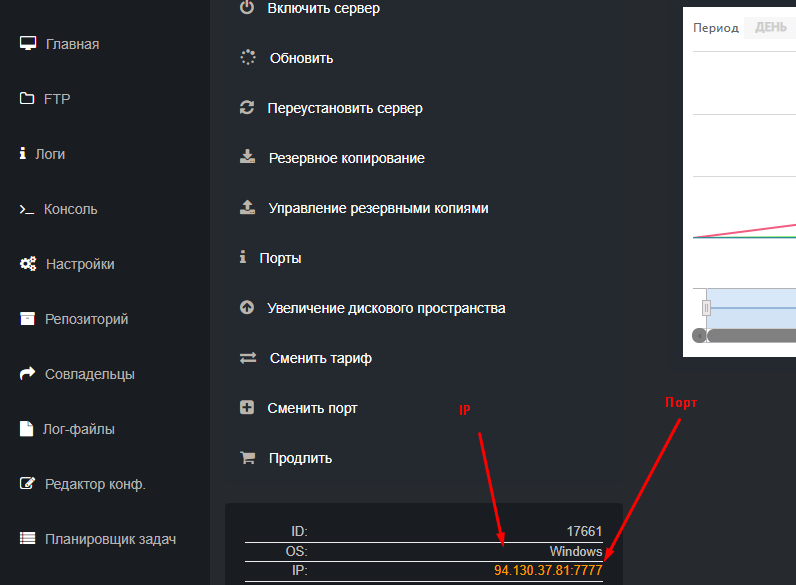Click the chart range slider handle
The image size is (796, 585).
pyautogui.click(x=706, y=308)
